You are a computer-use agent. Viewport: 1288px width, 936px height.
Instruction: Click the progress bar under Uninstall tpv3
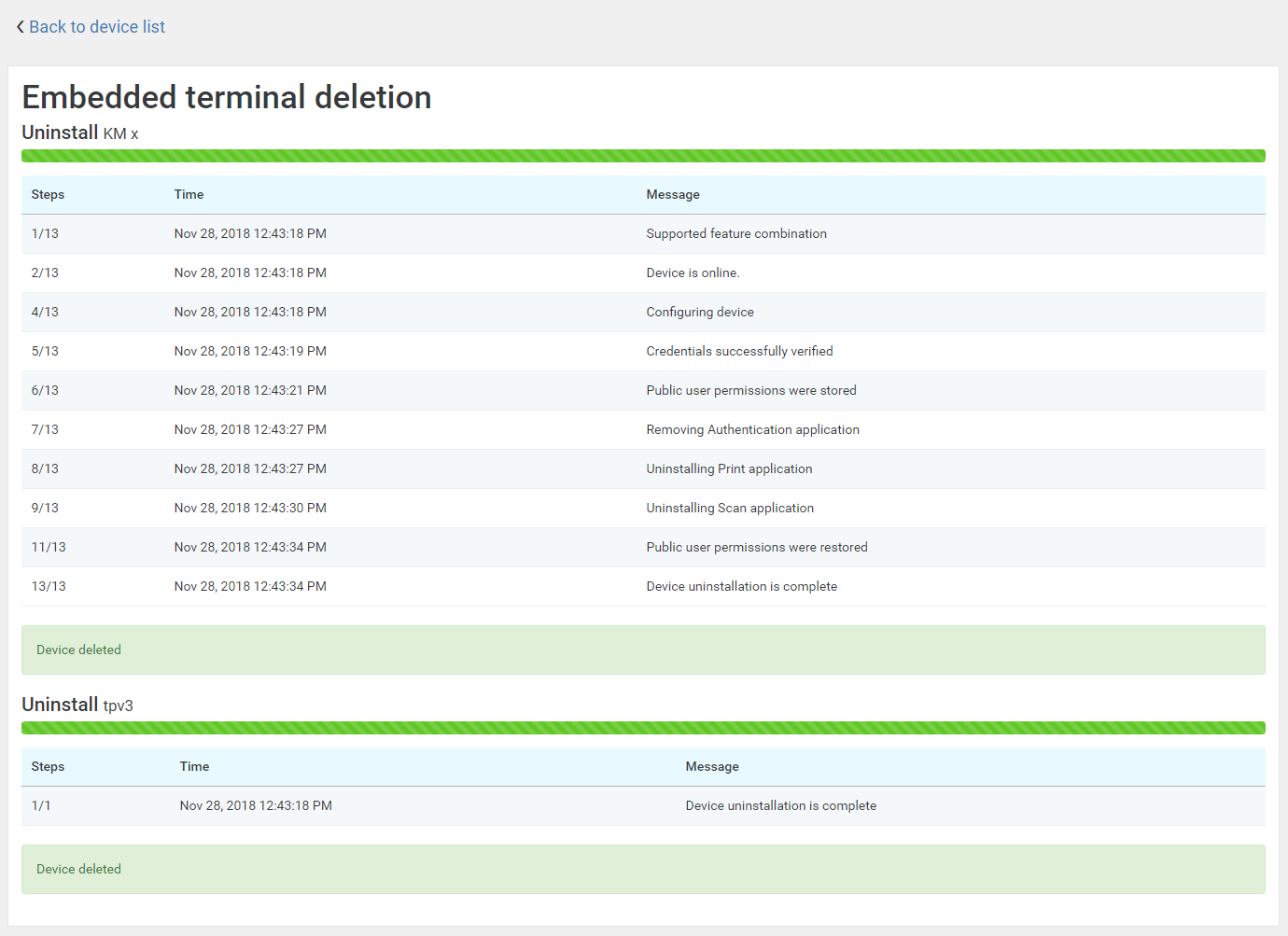point(644,728)
